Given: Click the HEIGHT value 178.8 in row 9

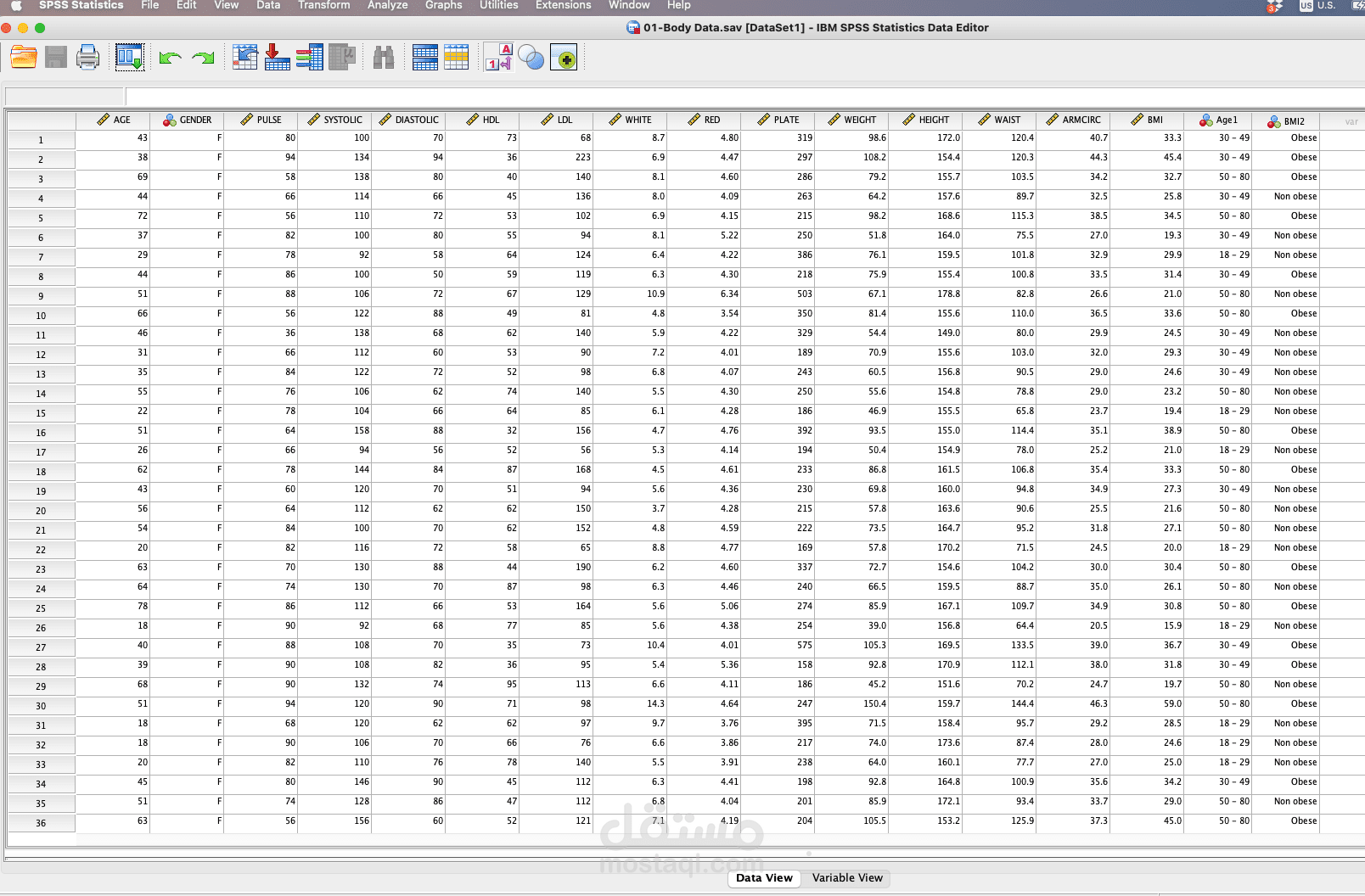Looking at the screenshot, I should (x=925, y=294).
